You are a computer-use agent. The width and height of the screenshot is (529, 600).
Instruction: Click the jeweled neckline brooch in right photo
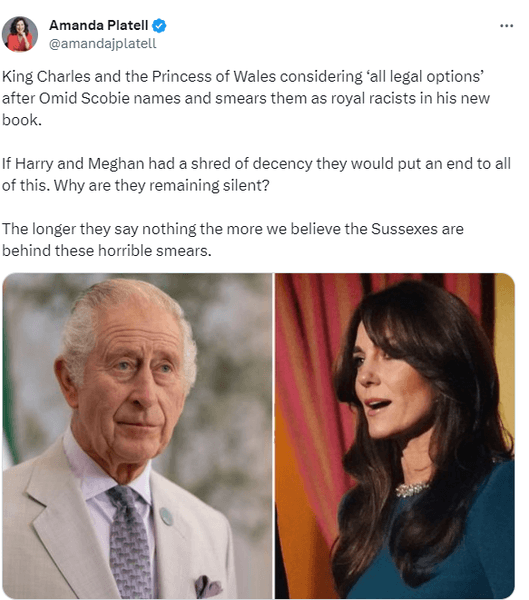tap(412, 489)
